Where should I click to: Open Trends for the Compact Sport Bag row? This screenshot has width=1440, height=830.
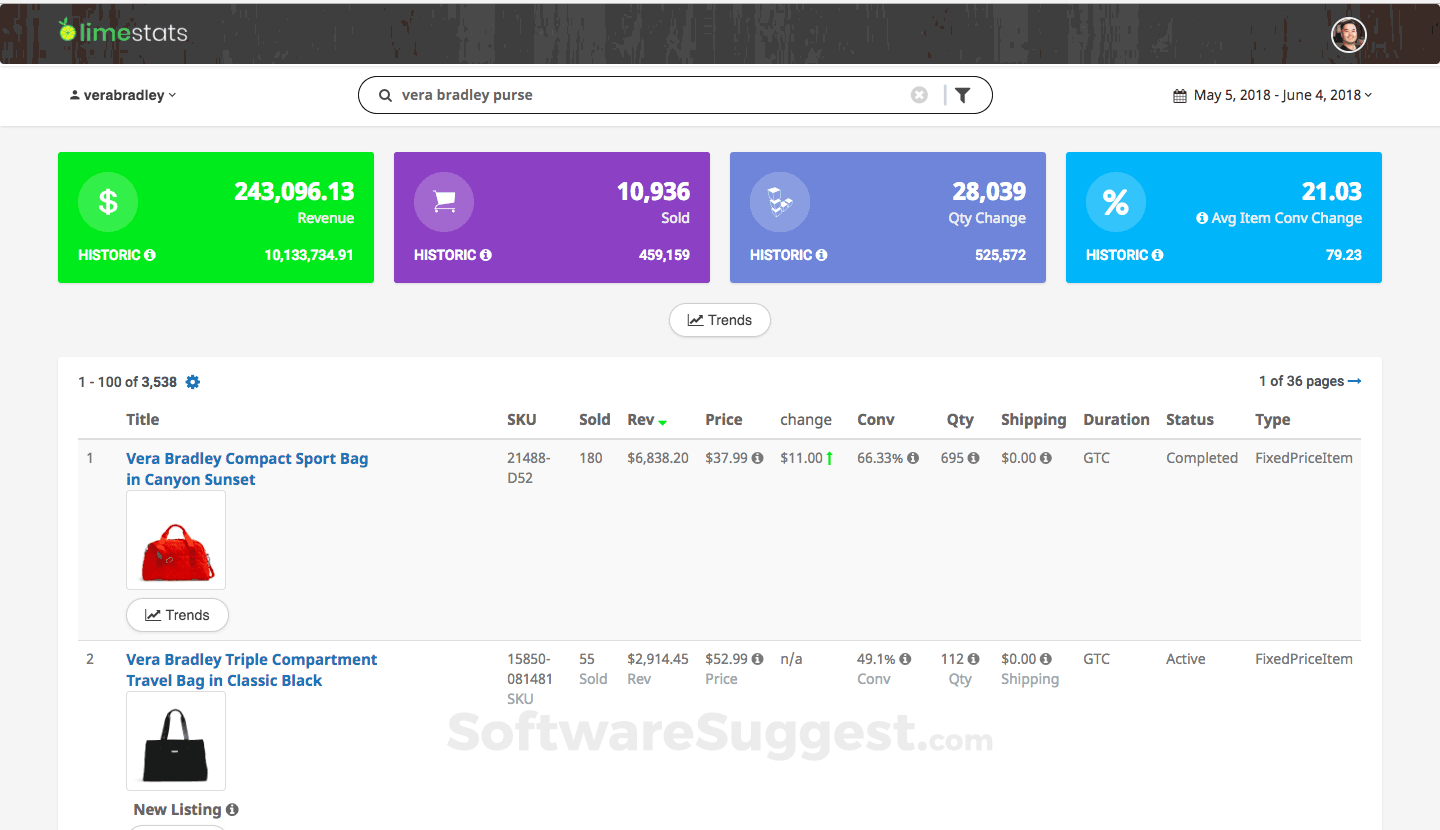click(x=177, y=615)
